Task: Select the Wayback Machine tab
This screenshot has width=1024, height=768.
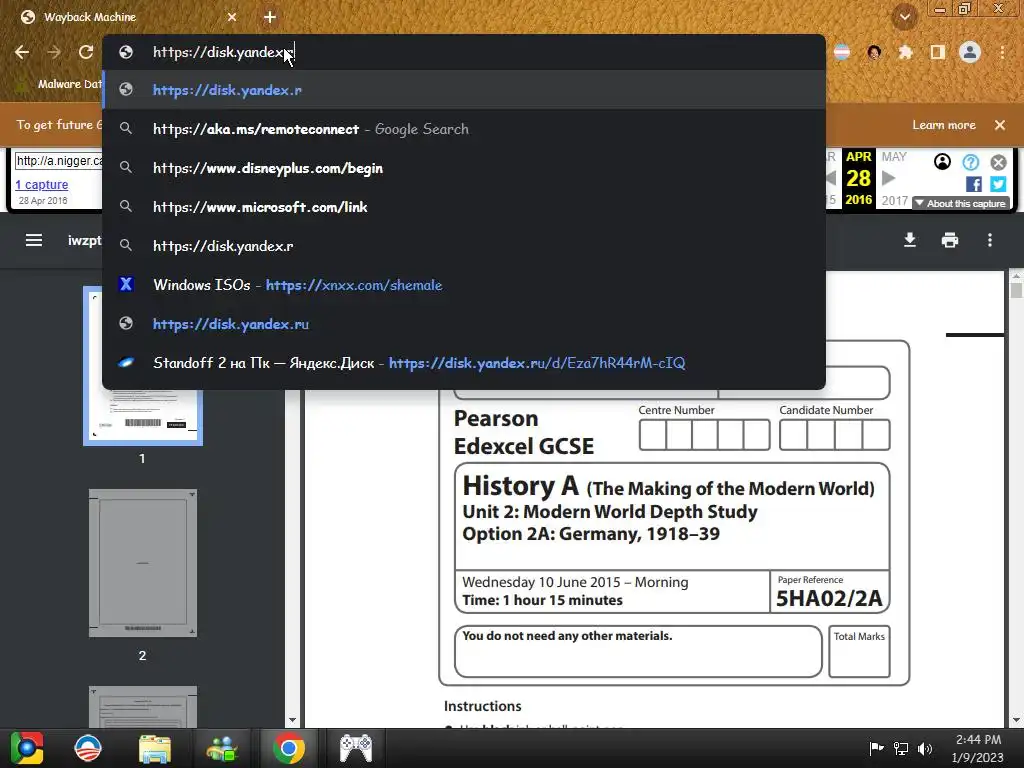Action: pos(127,17)
